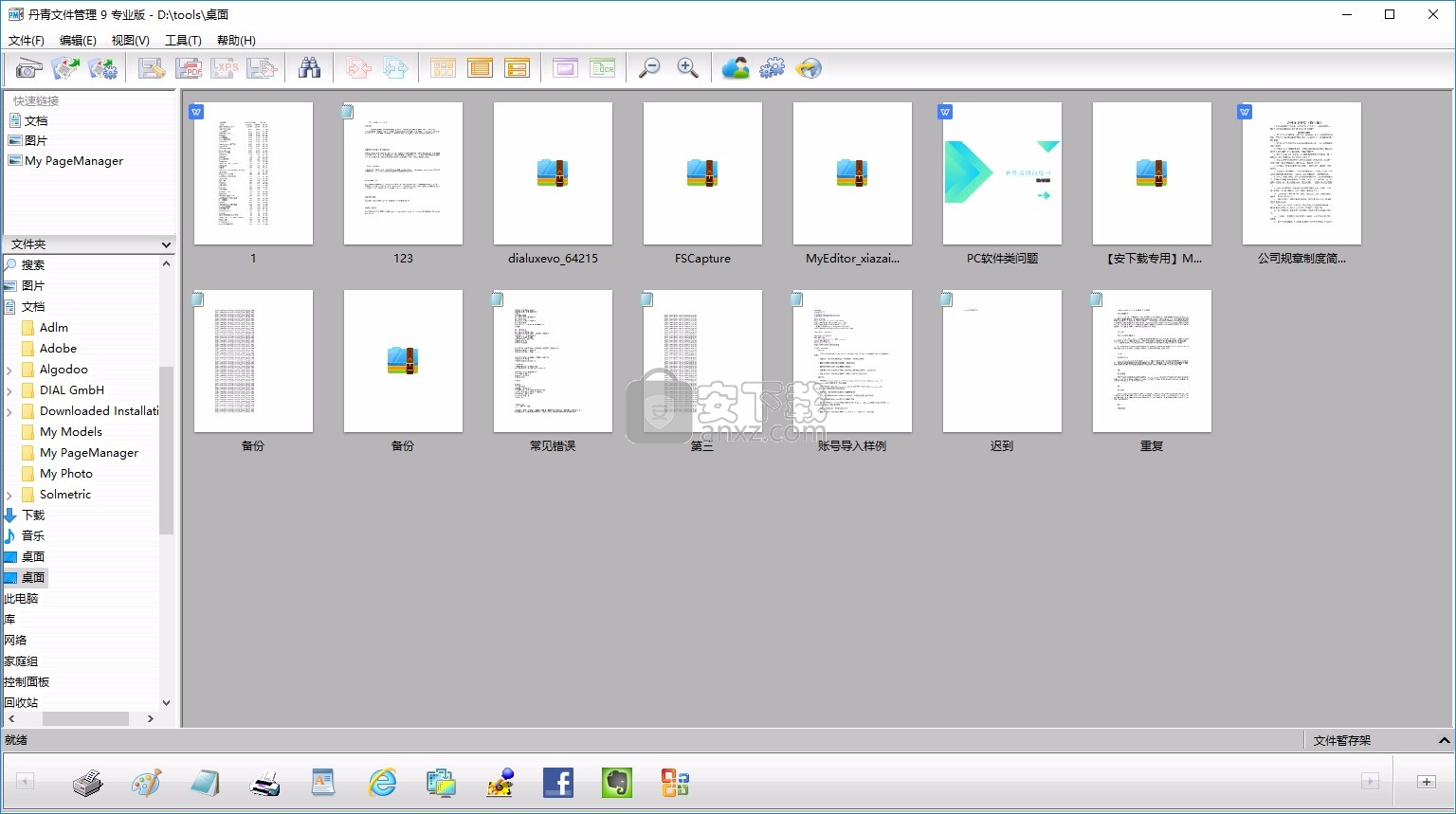This screenshot has height=814, width=1456.
Task: Click My PageManager under 快速链接
Action: [x=74, y=161]
